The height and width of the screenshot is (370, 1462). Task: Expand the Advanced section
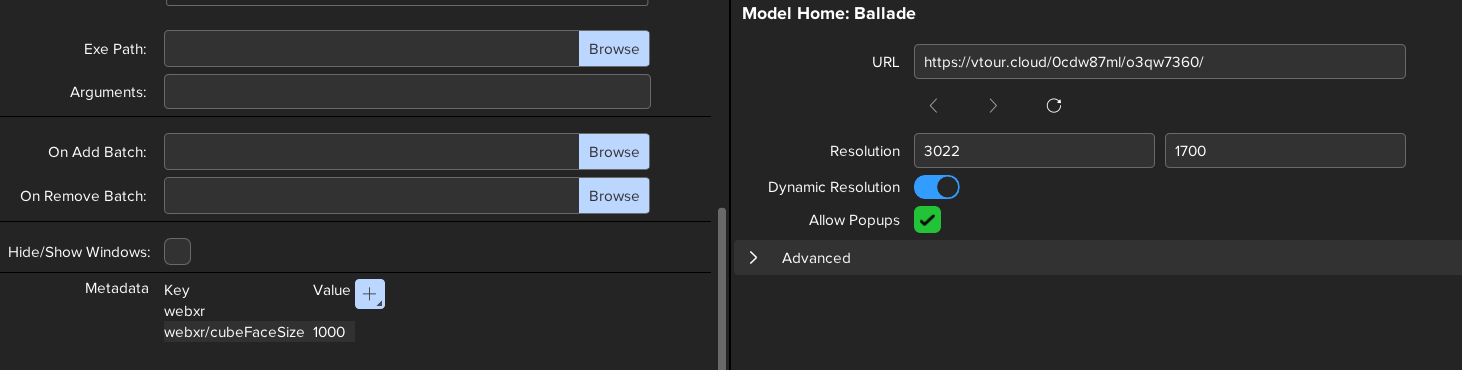1098,257
